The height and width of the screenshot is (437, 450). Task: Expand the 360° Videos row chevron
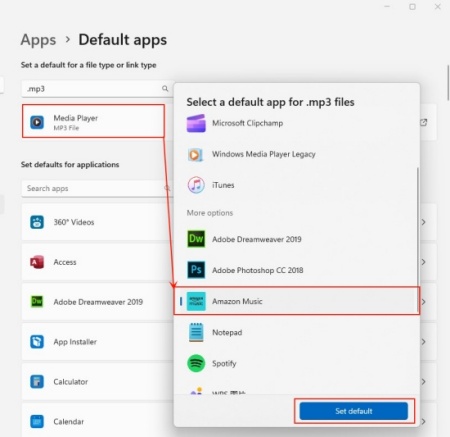pos(424,222)
